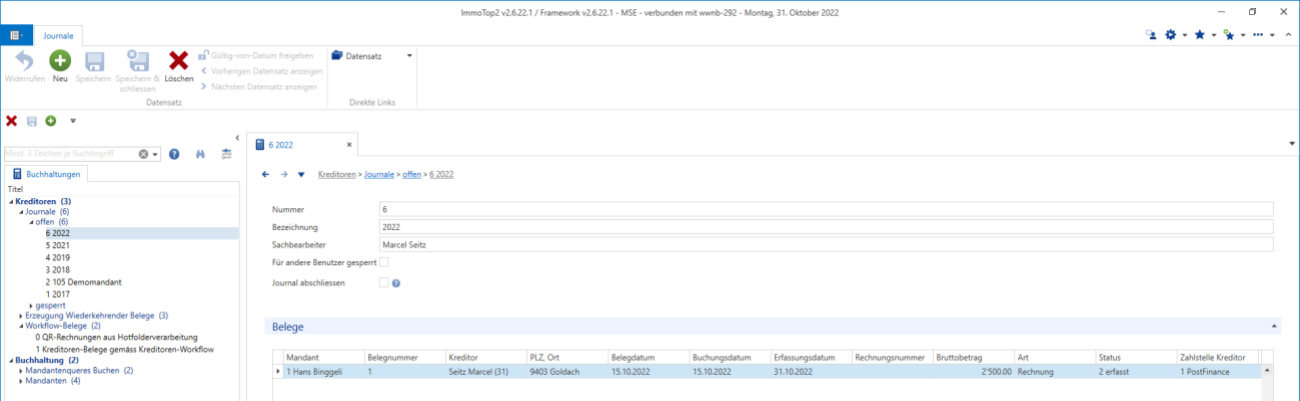This screenshot has height=401, width=1300.
Task: Collapse the Kreditoren tree node
Action: click(11, 202)
